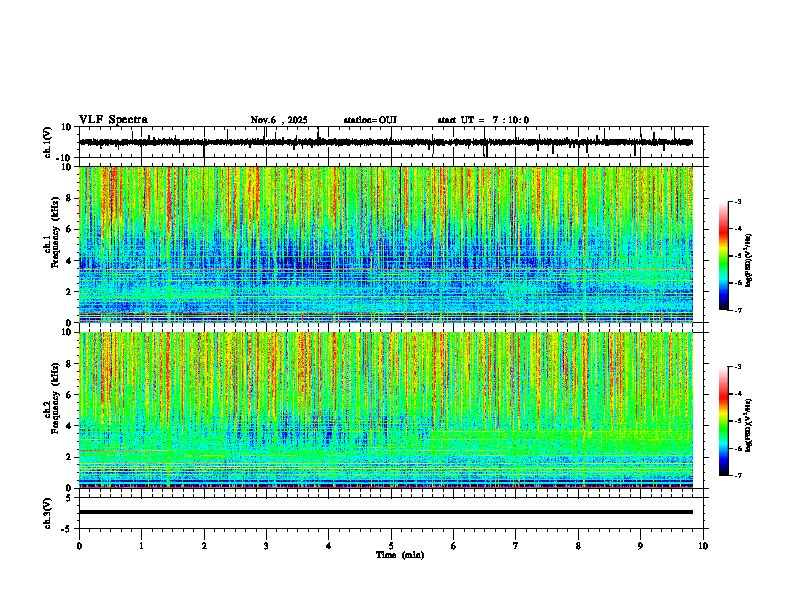
Task: Click the "-3" label on ch.1 color scale
Action: click(x=738, y=202)
